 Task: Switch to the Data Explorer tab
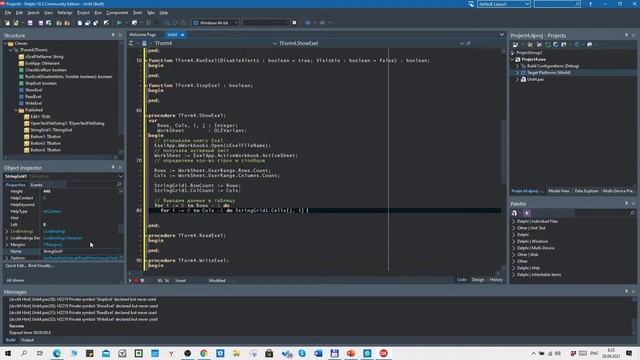tap(586, 191)
